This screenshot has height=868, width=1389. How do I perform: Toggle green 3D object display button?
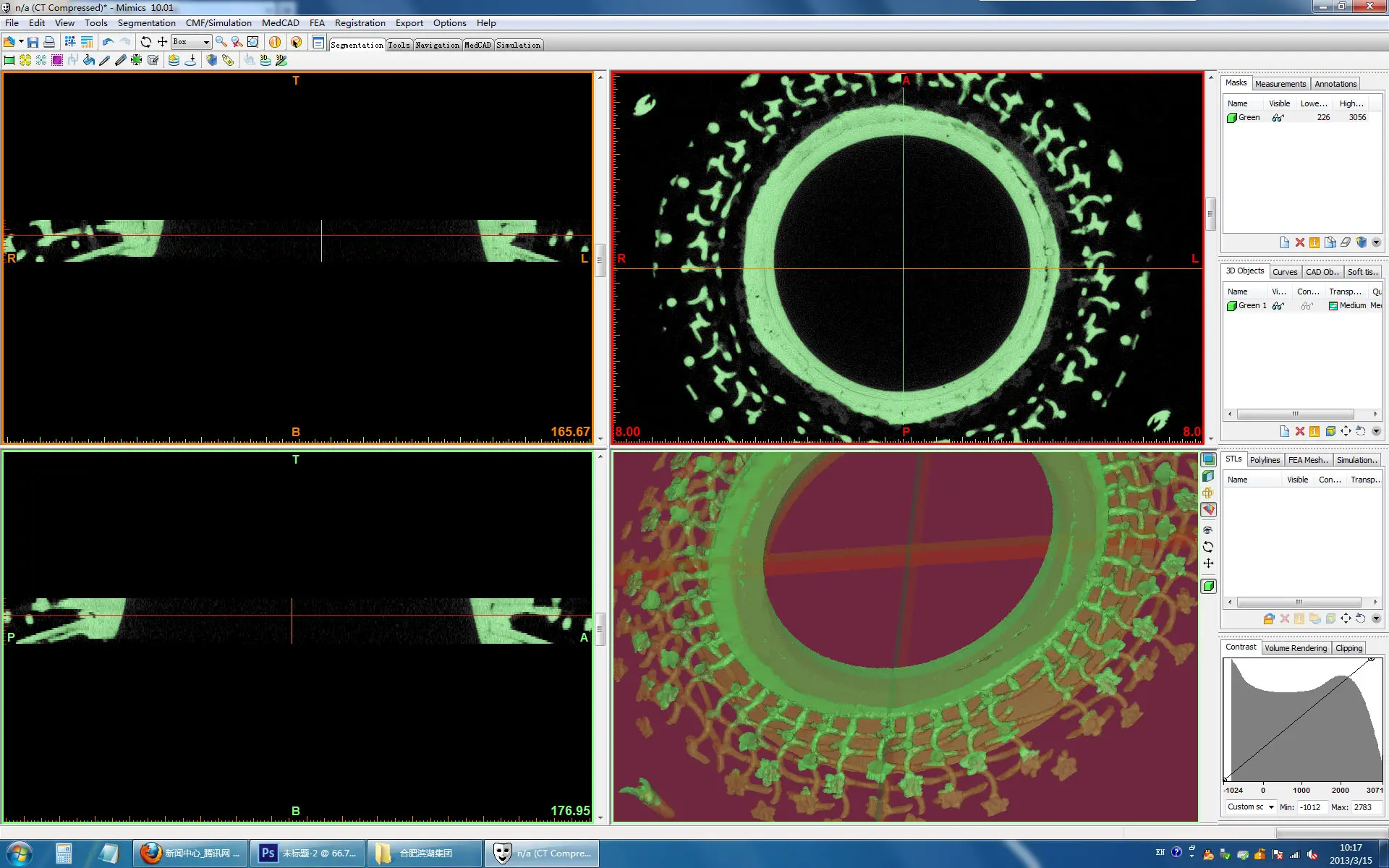pos(1208,586)
